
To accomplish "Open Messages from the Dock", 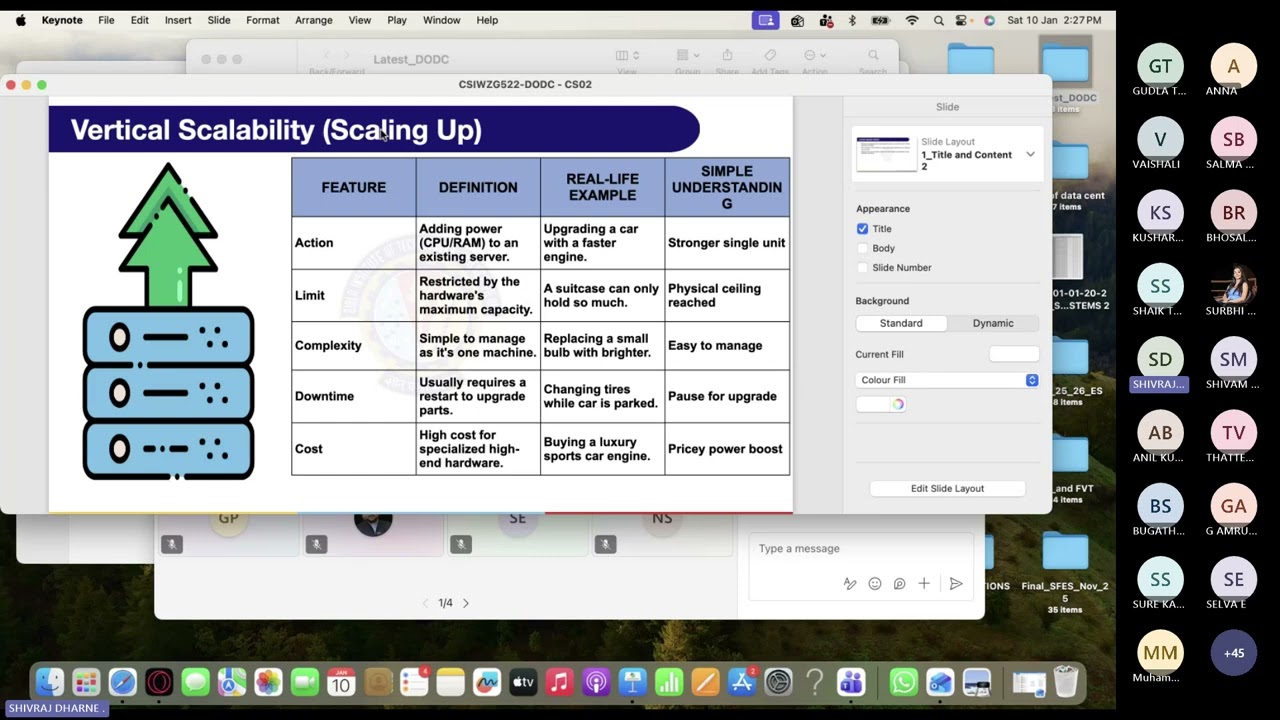I will point(195,683).
